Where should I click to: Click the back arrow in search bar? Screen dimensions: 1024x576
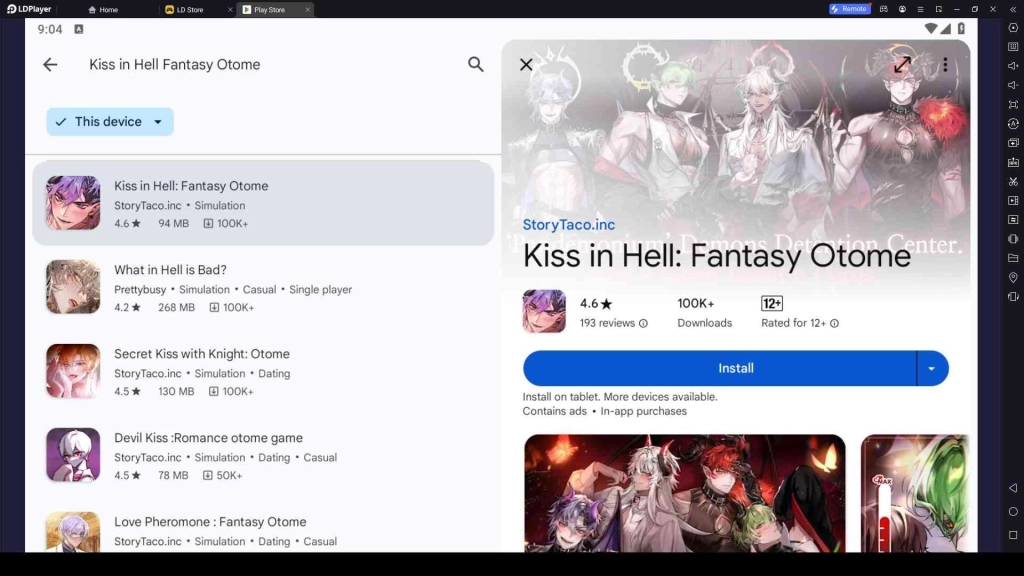click(50, 64)
